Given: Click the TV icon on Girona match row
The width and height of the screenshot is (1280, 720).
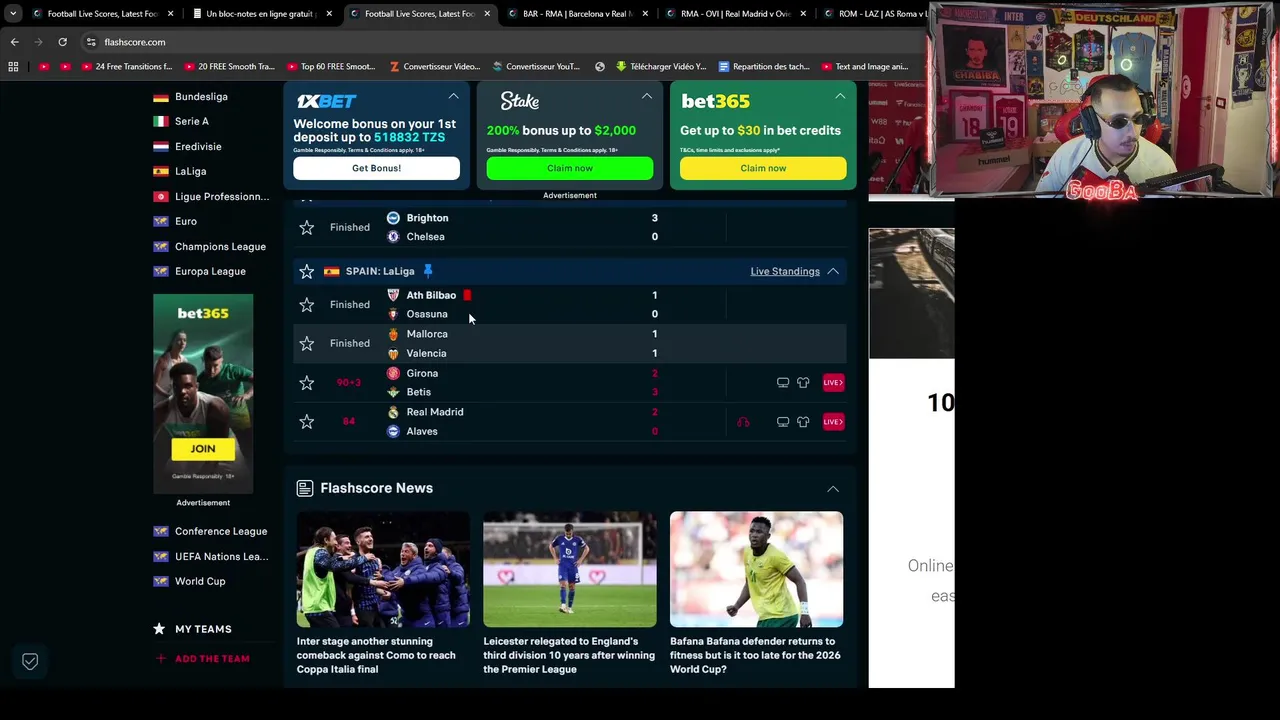Looking at the screenshot, I should pyautogui.click(x=783, y=383).
